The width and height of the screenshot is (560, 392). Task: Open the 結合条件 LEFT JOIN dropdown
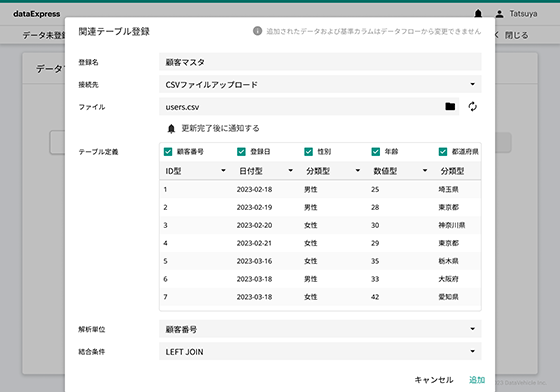pyautogui.click(x=320, y=351)
